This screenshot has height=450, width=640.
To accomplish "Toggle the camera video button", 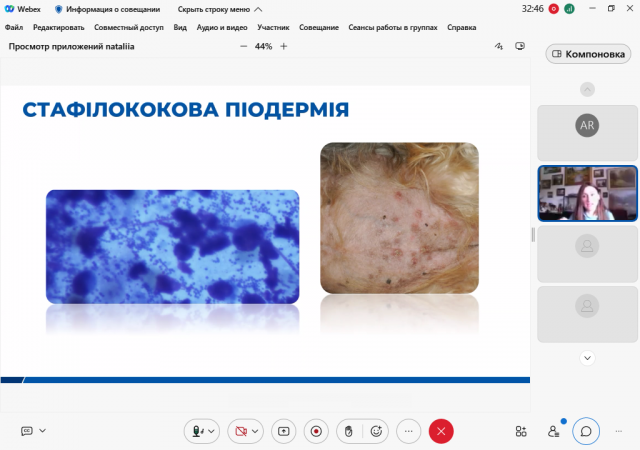I will click(241, 431).
